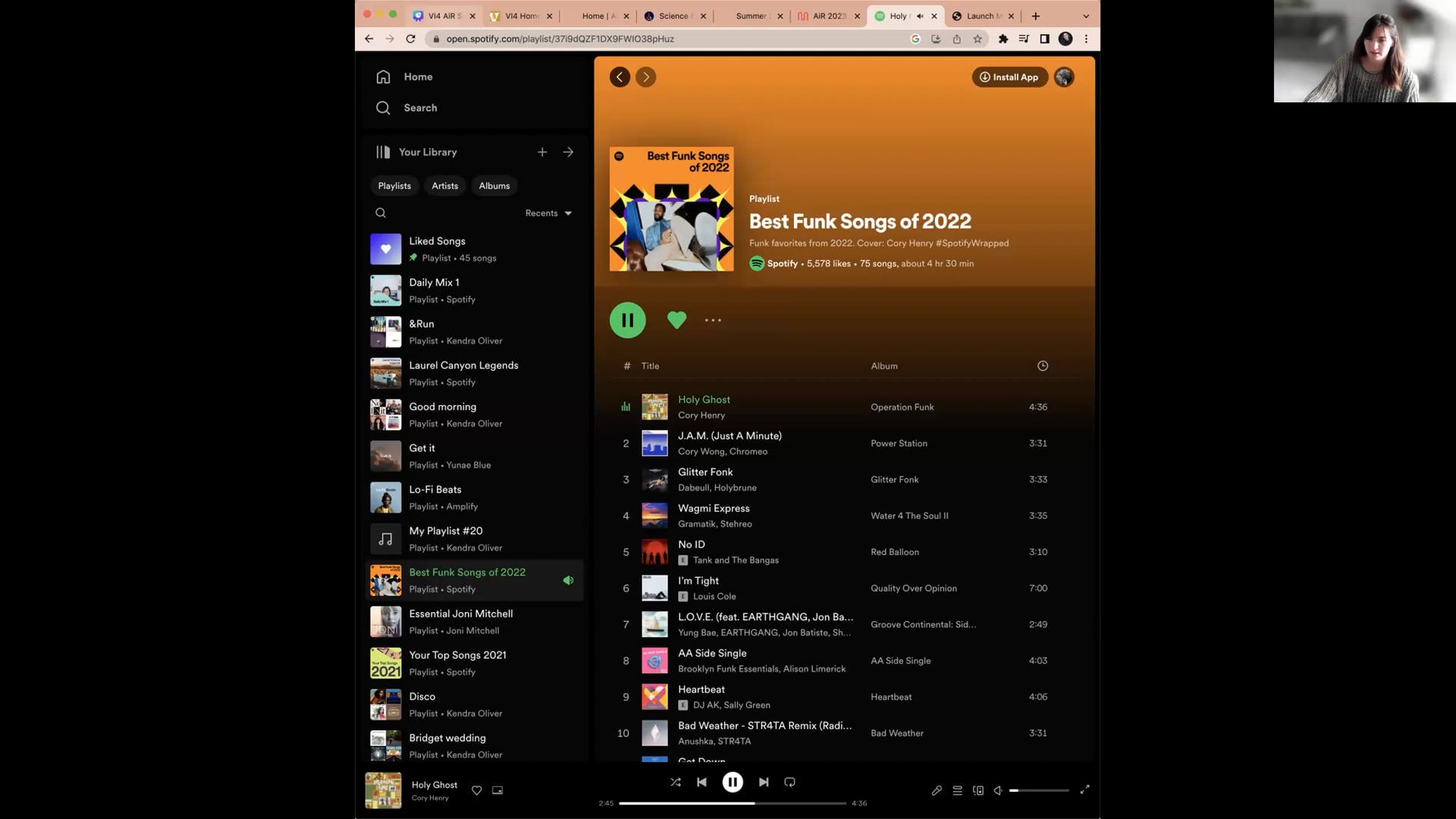
Task: Click the Install App button
Action: pyautogui.click(x=1009, y=77)
